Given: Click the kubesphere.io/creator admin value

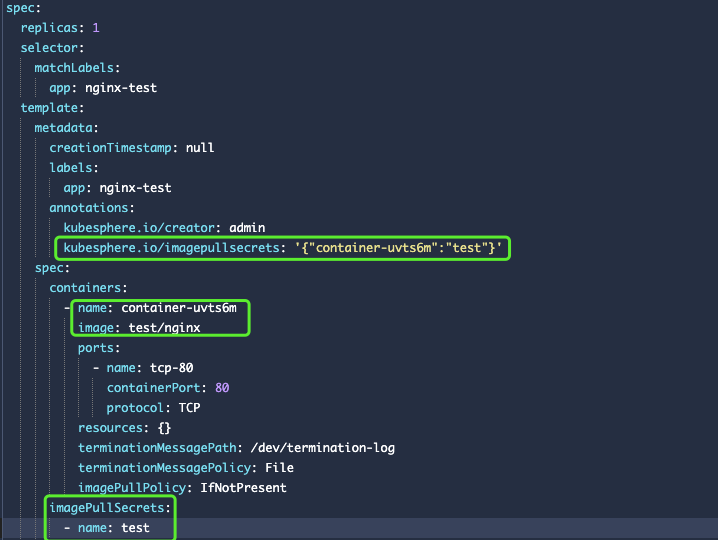Looking at the screenshot, I should (x=244, y=228).
